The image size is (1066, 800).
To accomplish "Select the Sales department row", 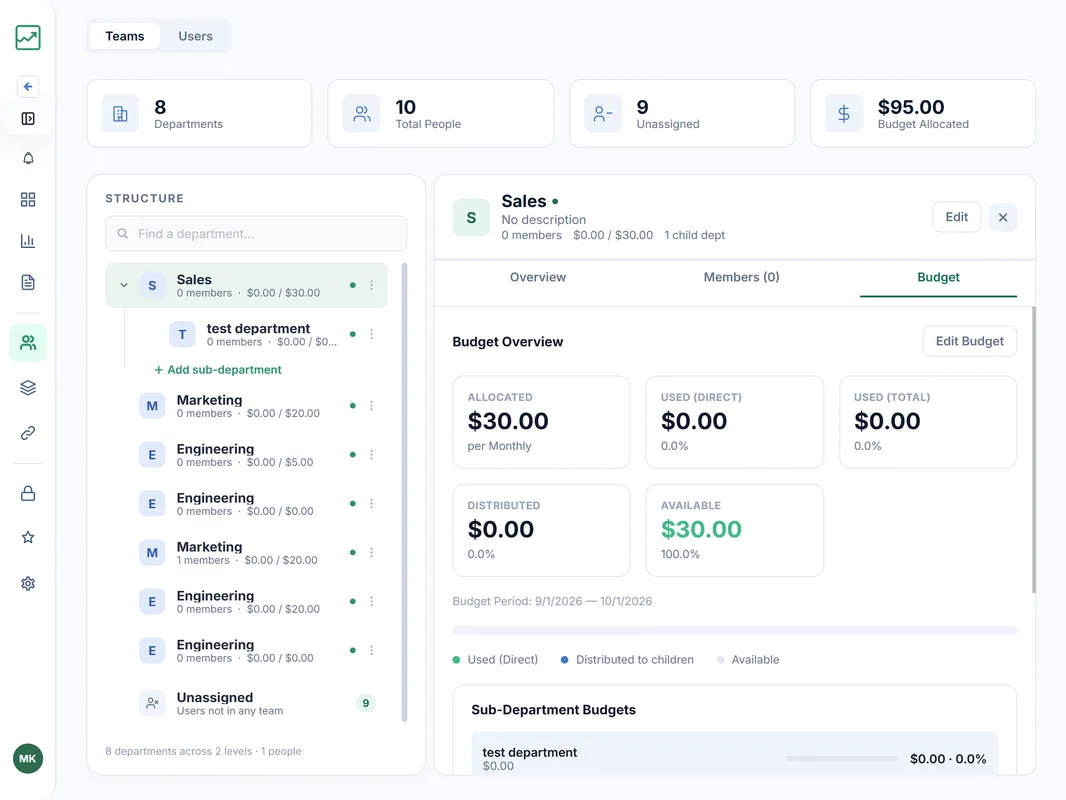I will tap(246, 285).
